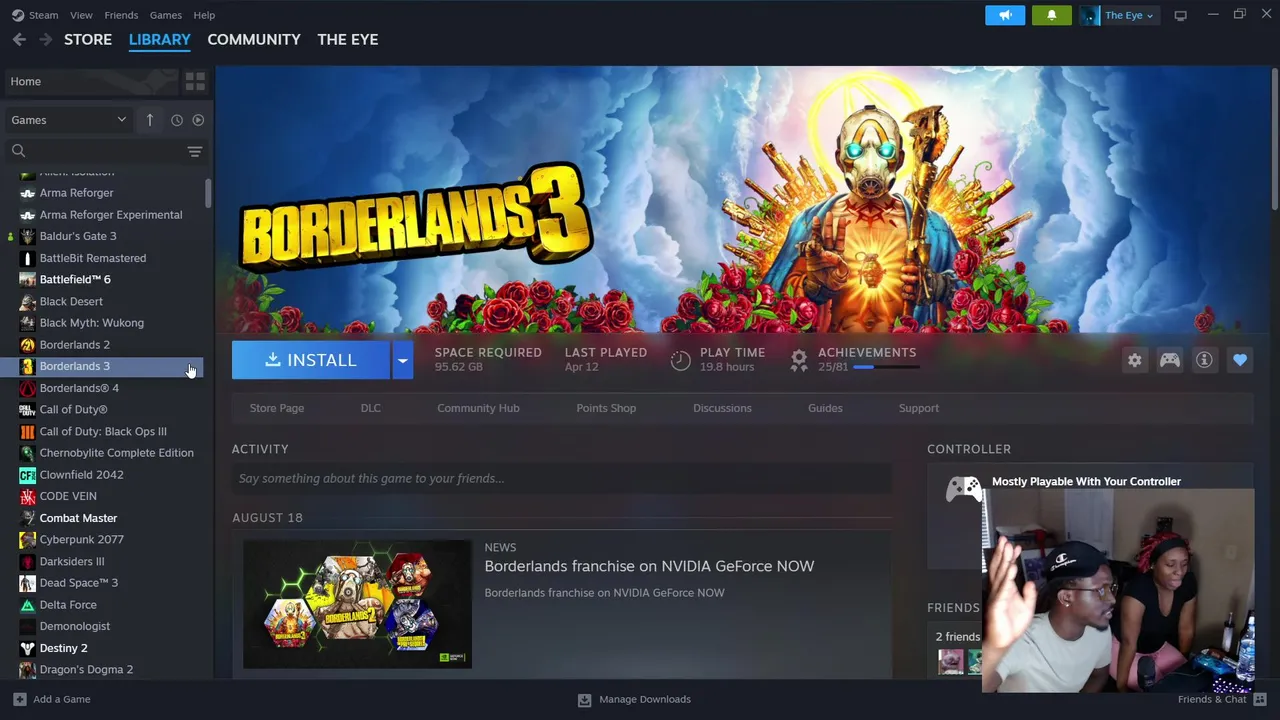Toggle the library grid view icon
Image resolution: width=1280 pixels, height=720 pixels.
(x=195, y=81)
